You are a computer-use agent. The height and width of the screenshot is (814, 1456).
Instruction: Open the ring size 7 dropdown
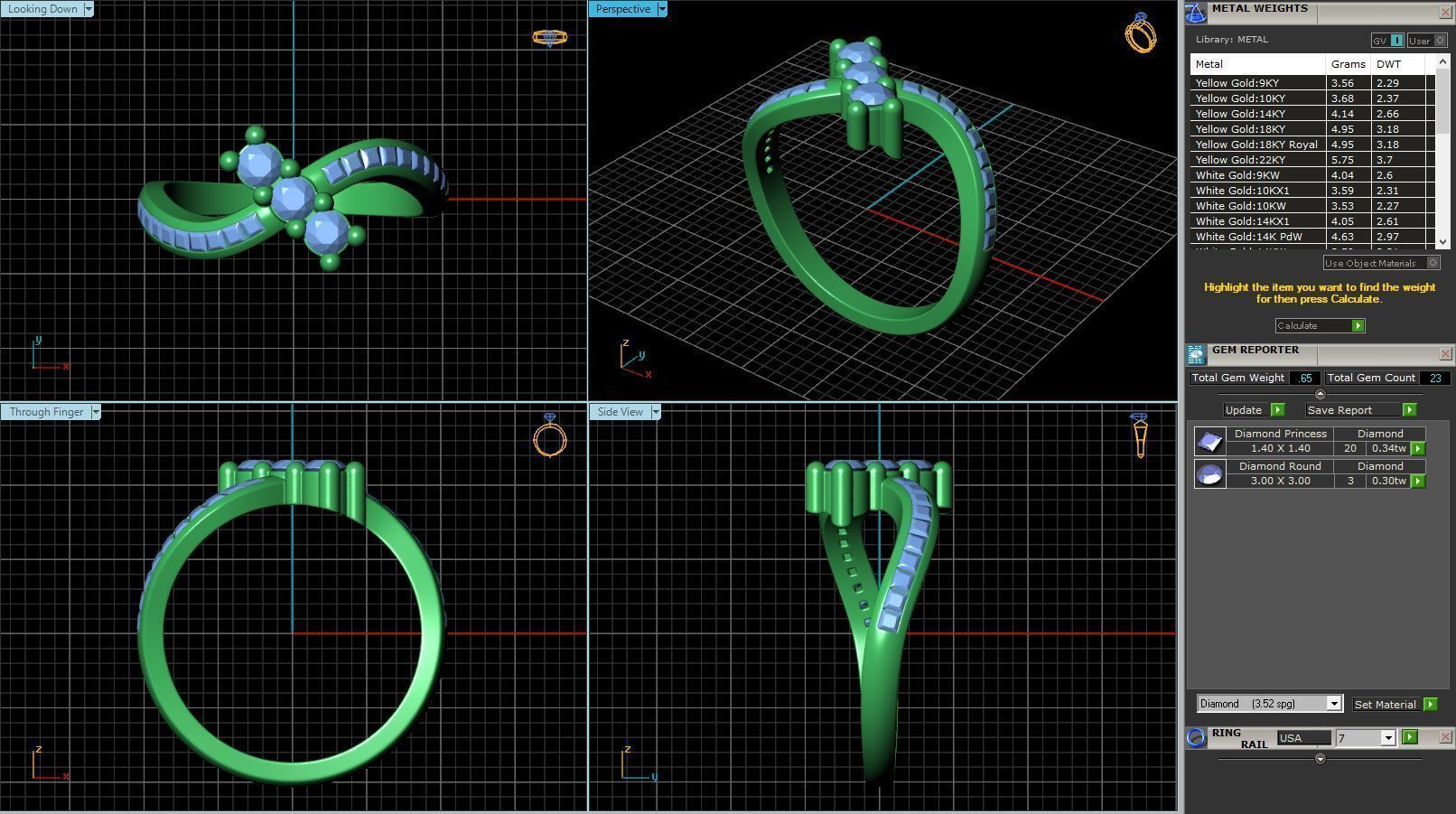click(1388, 738)
